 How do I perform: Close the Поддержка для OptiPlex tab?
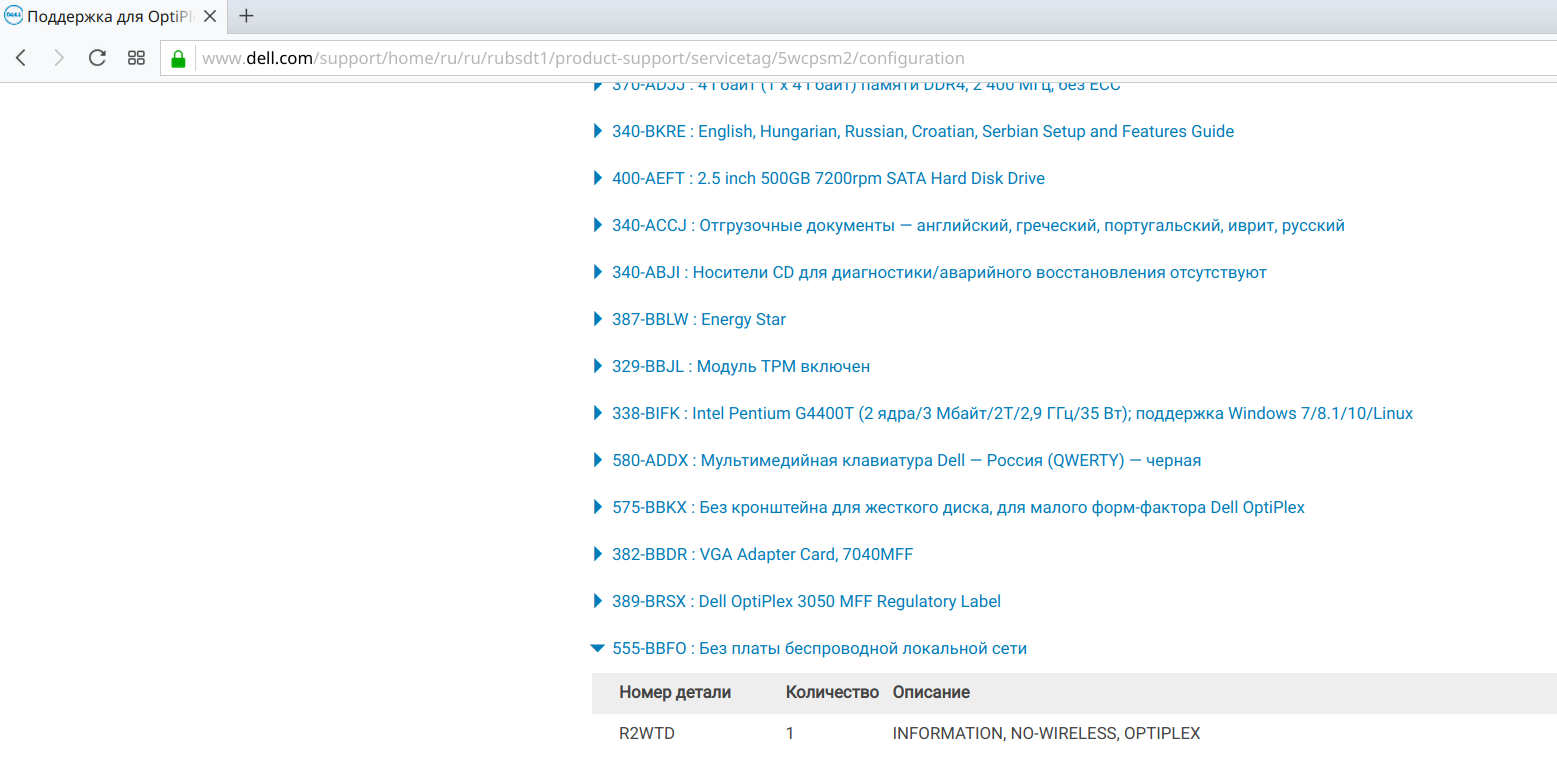click(x=210, y=16)
